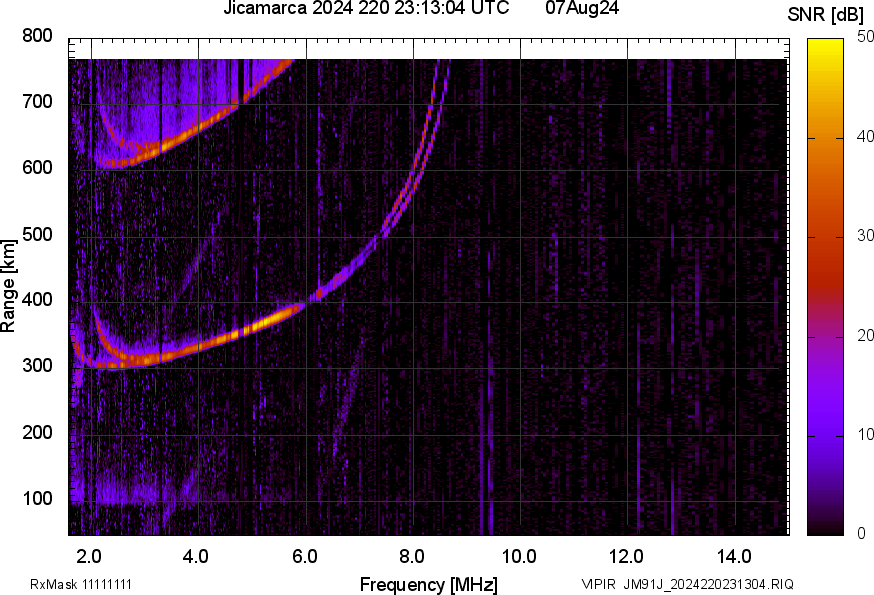Image resolution: width=874 pixels, height=595 pixels.
Task: Click the colorbar tick label '10'
Action: pos(865,434)
